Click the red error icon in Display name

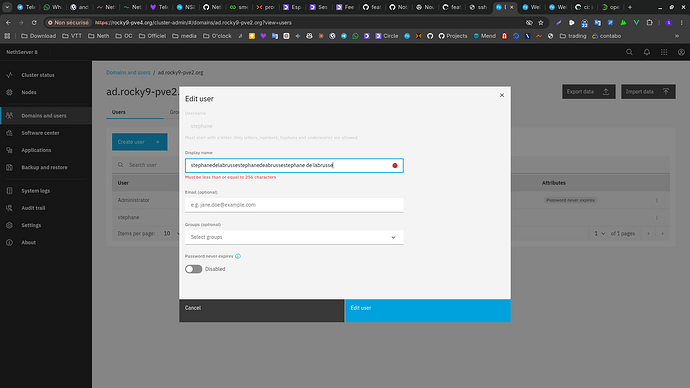click(395, 165)
